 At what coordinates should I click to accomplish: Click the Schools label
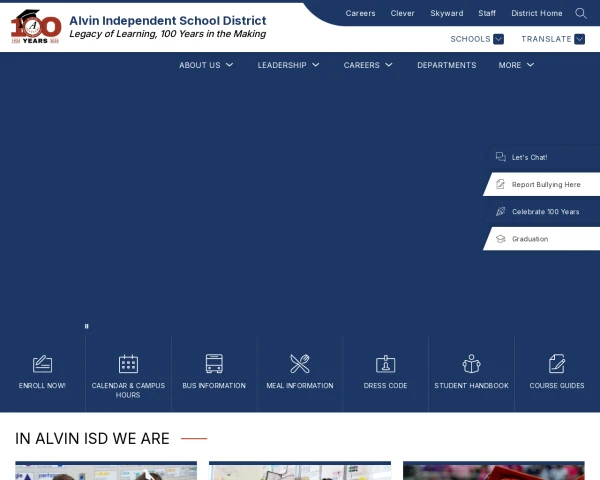470,39
